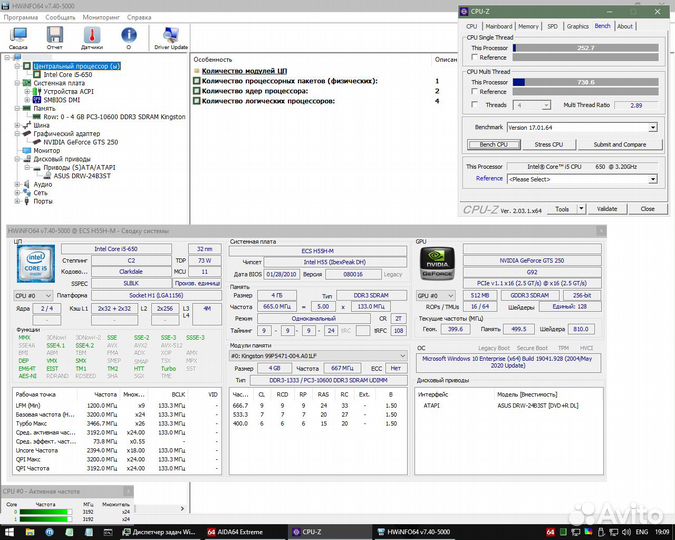675x540 pixels.
Task: Click the ENG language indicator
Action: 641,532
